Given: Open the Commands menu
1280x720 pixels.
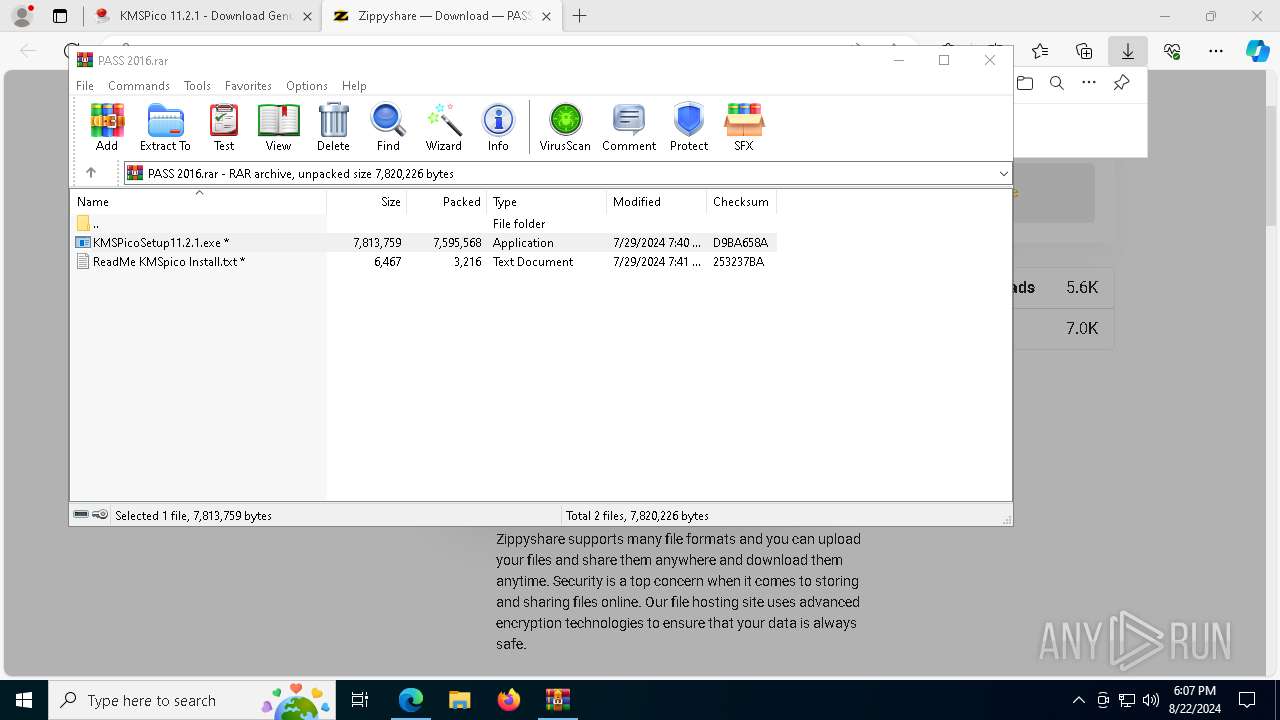Looking at the screenshot, I should pos(139,86).
